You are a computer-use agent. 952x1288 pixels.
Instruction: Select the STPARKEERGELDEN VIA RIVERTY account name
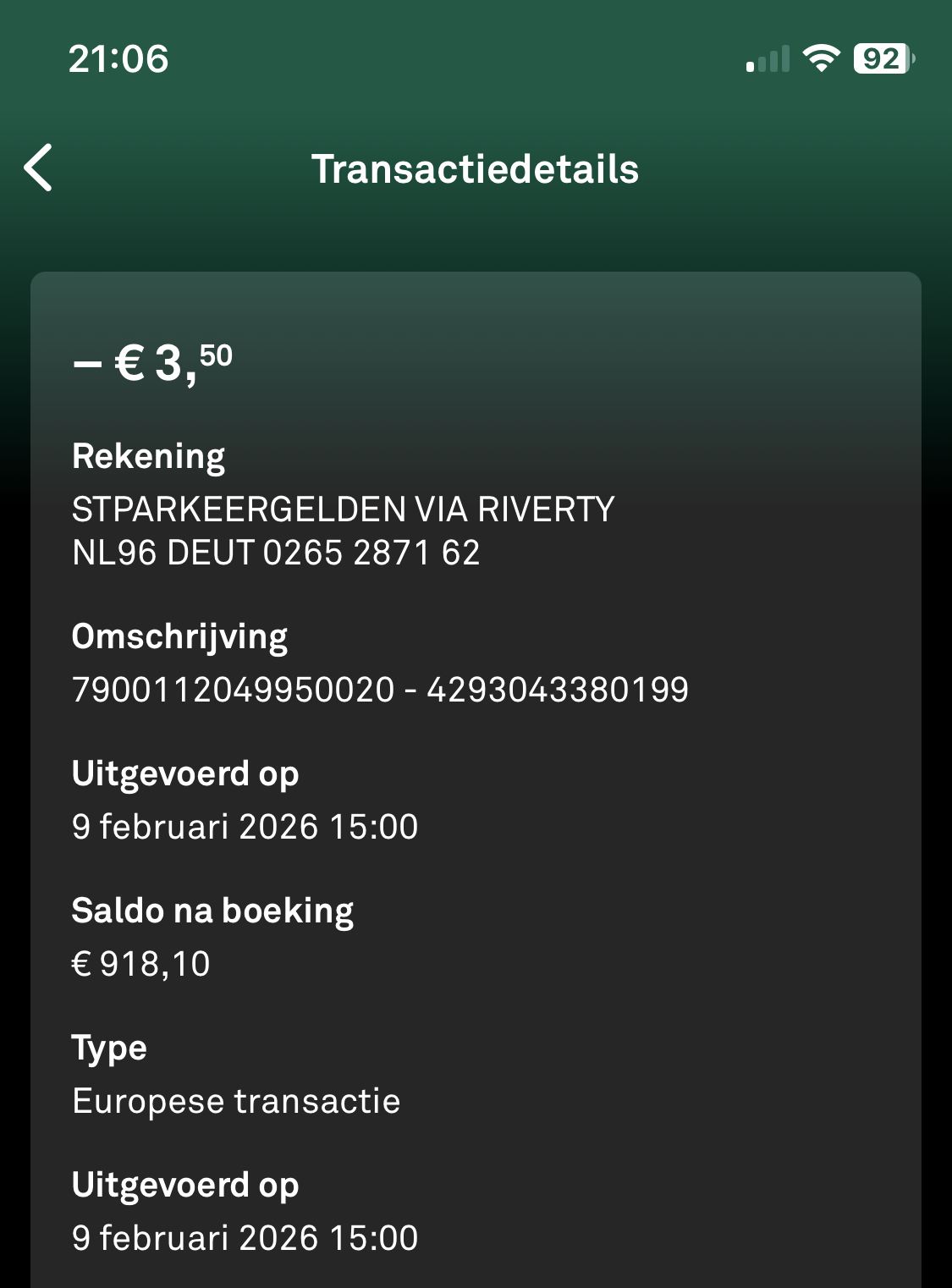point(343,509)
